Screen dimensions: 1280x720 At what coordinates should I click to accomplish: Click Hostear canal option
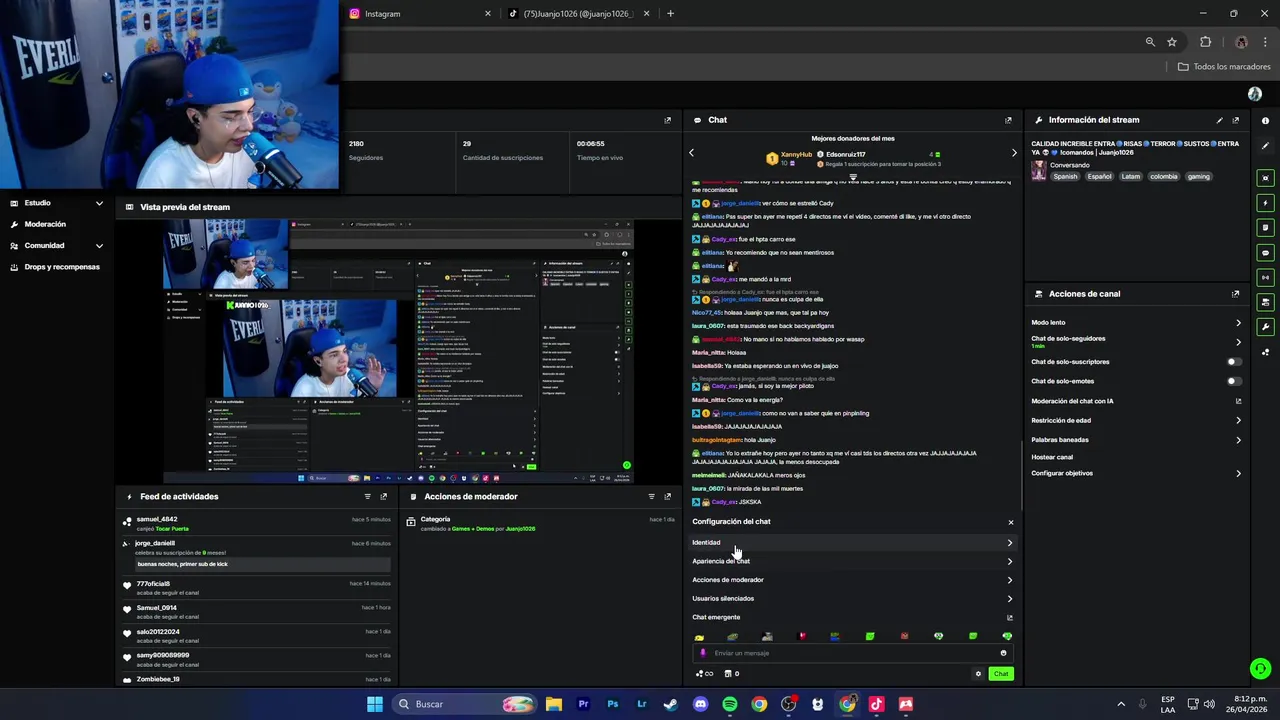(1052, 457)
